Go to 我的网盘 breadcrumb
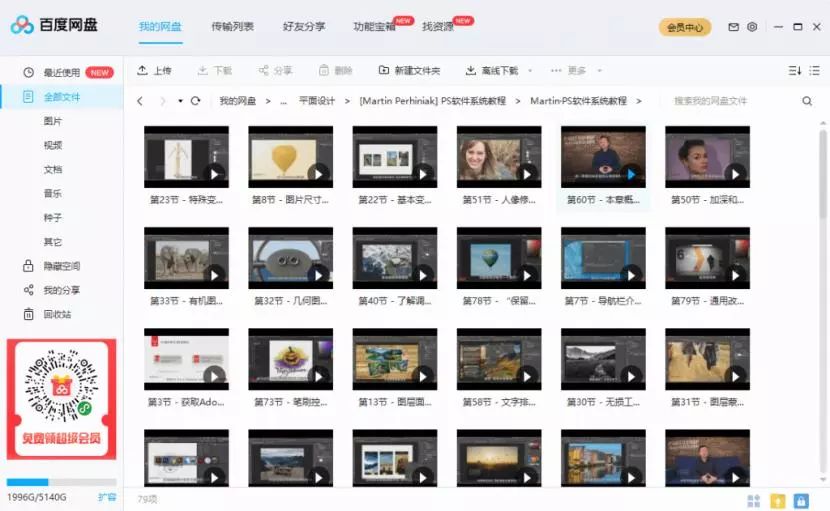 238,101
